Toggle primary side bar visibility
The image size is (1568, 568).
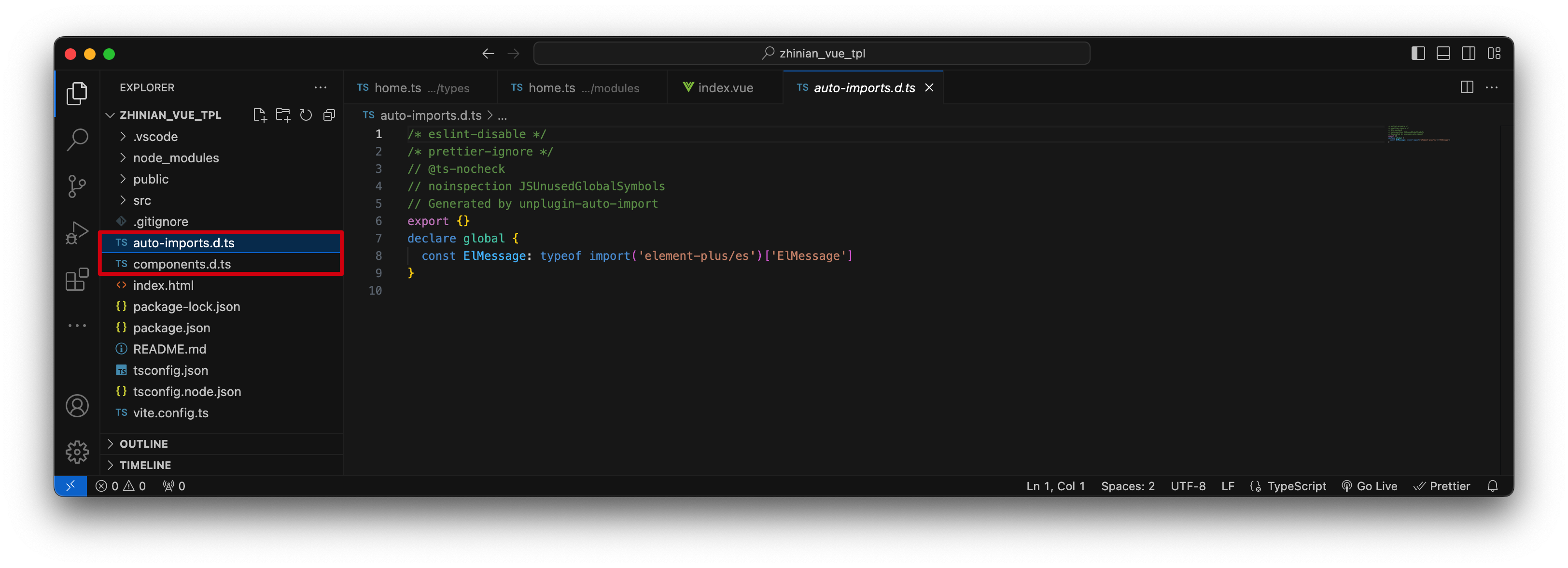click(x=1418, y=54)
